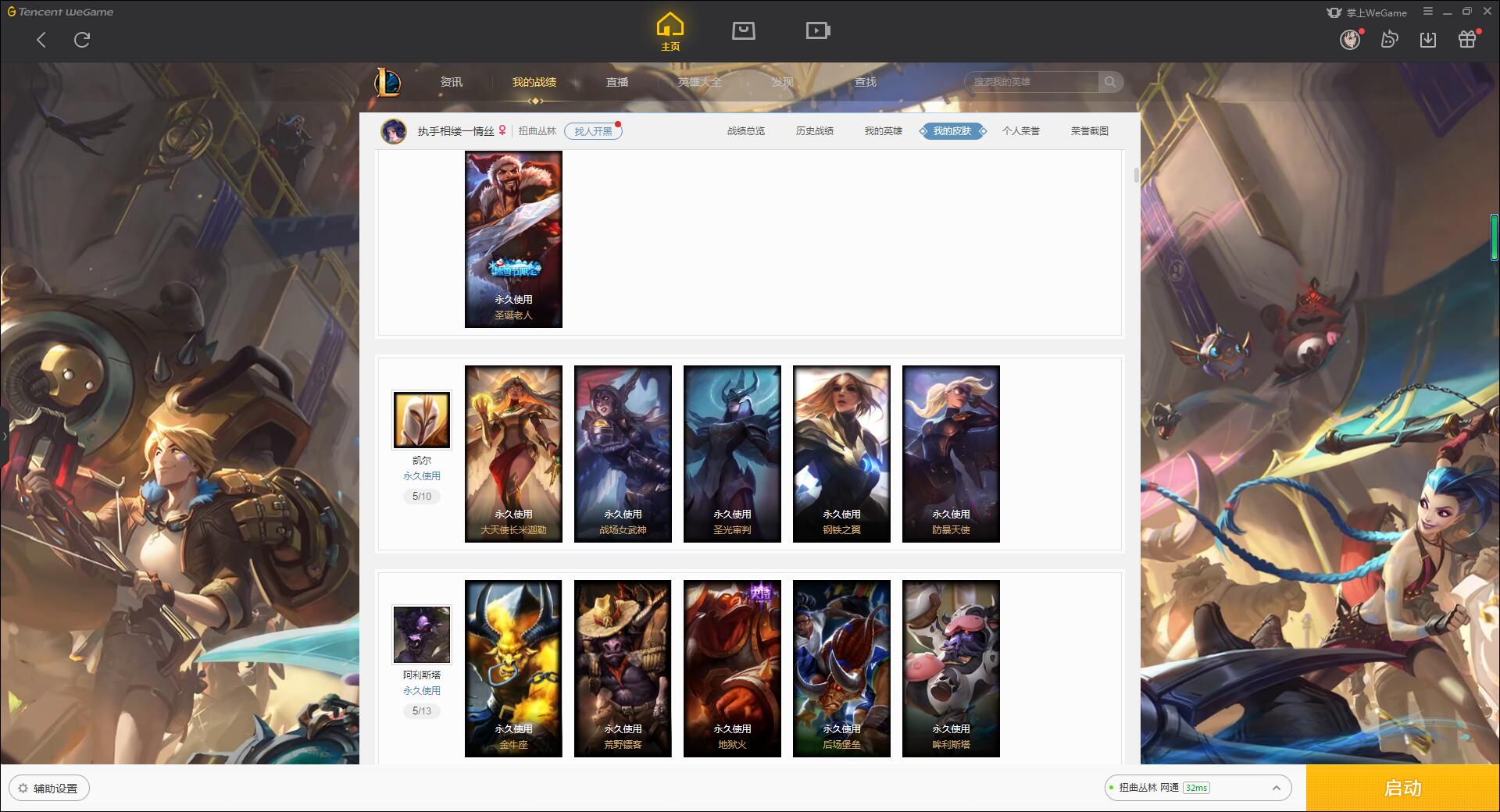
Task: Open the 主页 home icon
Action: pyautogui.click(x=670, y=32)
